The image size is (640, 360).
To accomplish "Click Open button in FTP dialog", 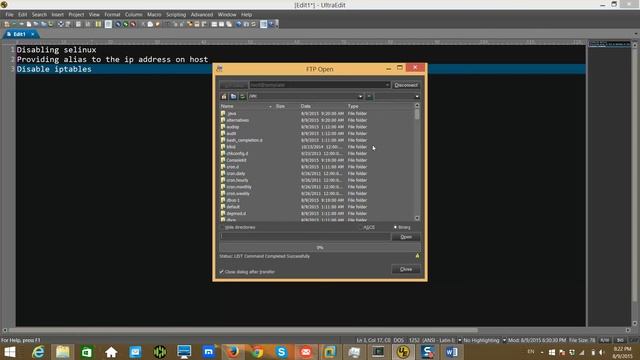I will pyautogui.click(x=406, y=237).
